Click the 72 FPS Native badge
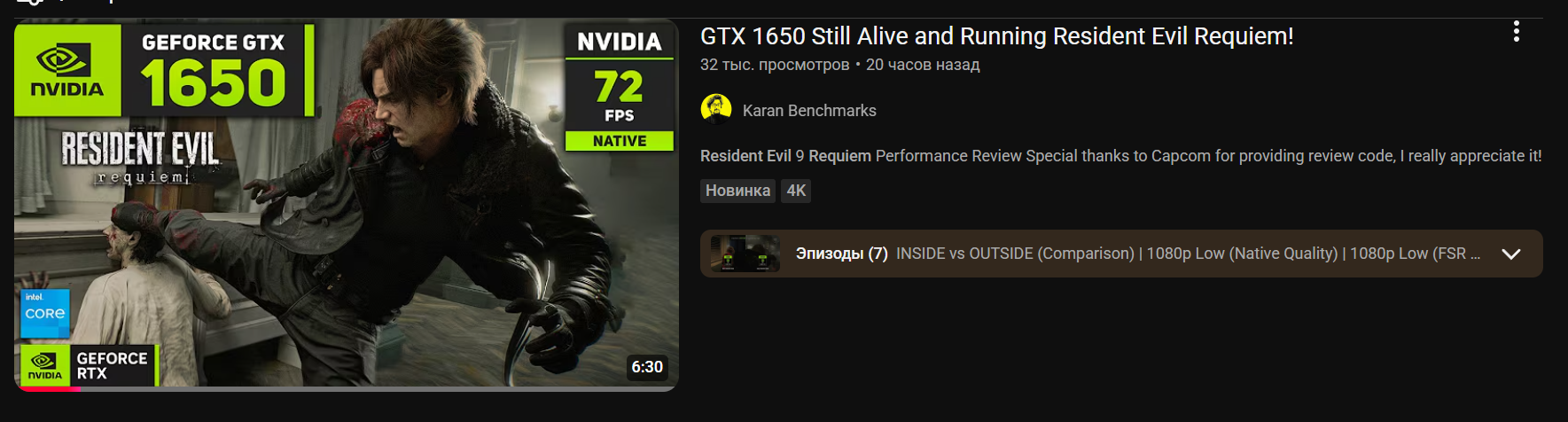This screenshot has width=1568, height=422. (x=620, y=87)
